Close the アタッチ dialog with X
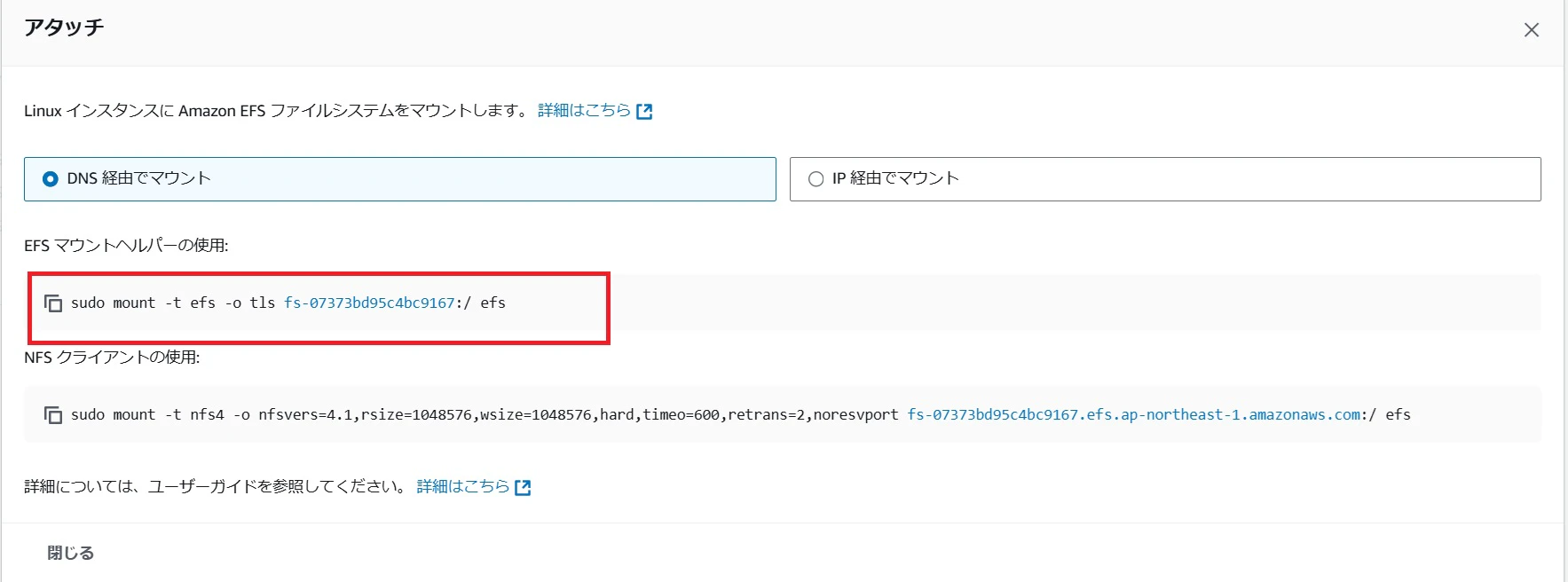Image resolution: width=1568 pixels, height=582 pixels. (1532, 30)
